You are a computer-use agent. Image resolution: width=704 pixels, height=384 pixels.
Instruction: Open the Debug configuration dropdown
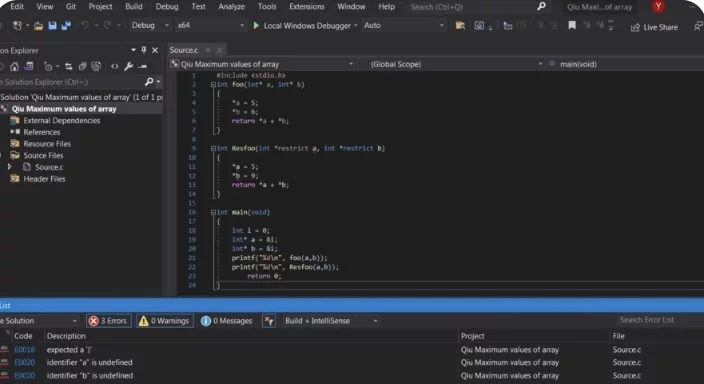(150, 26)
